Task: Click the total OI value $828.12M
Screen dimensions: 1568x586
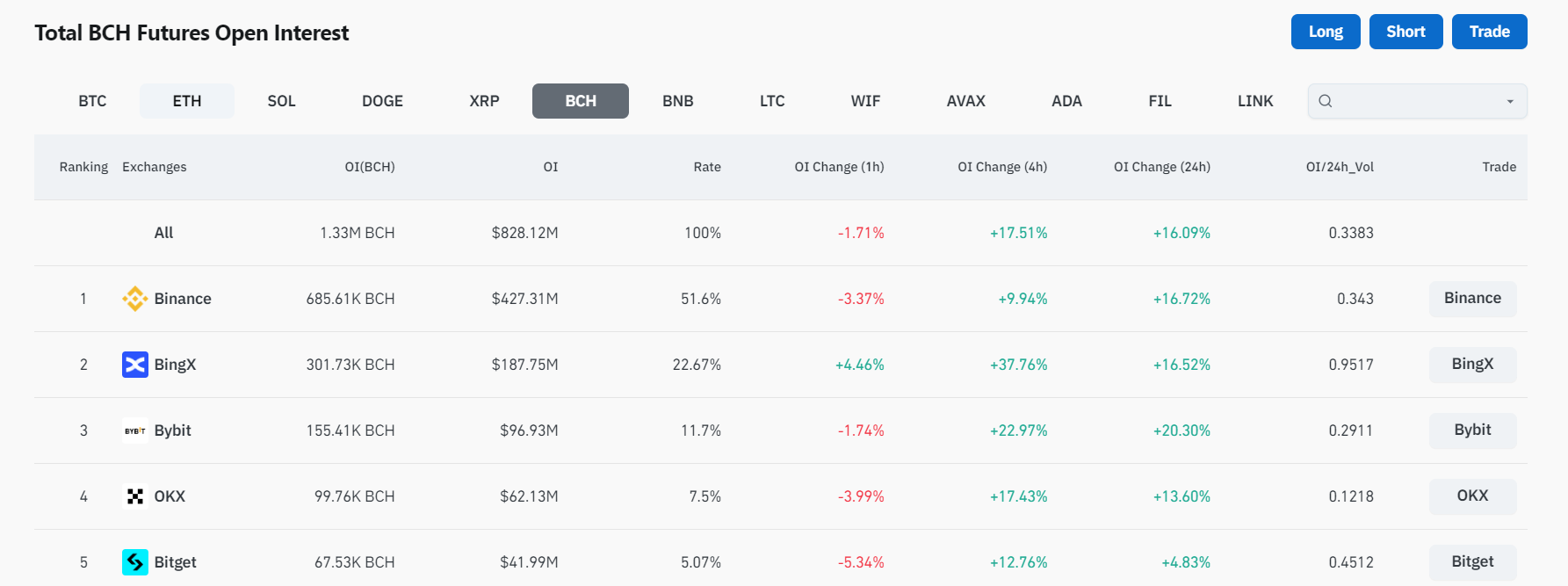Action: [x=525, y=233]
